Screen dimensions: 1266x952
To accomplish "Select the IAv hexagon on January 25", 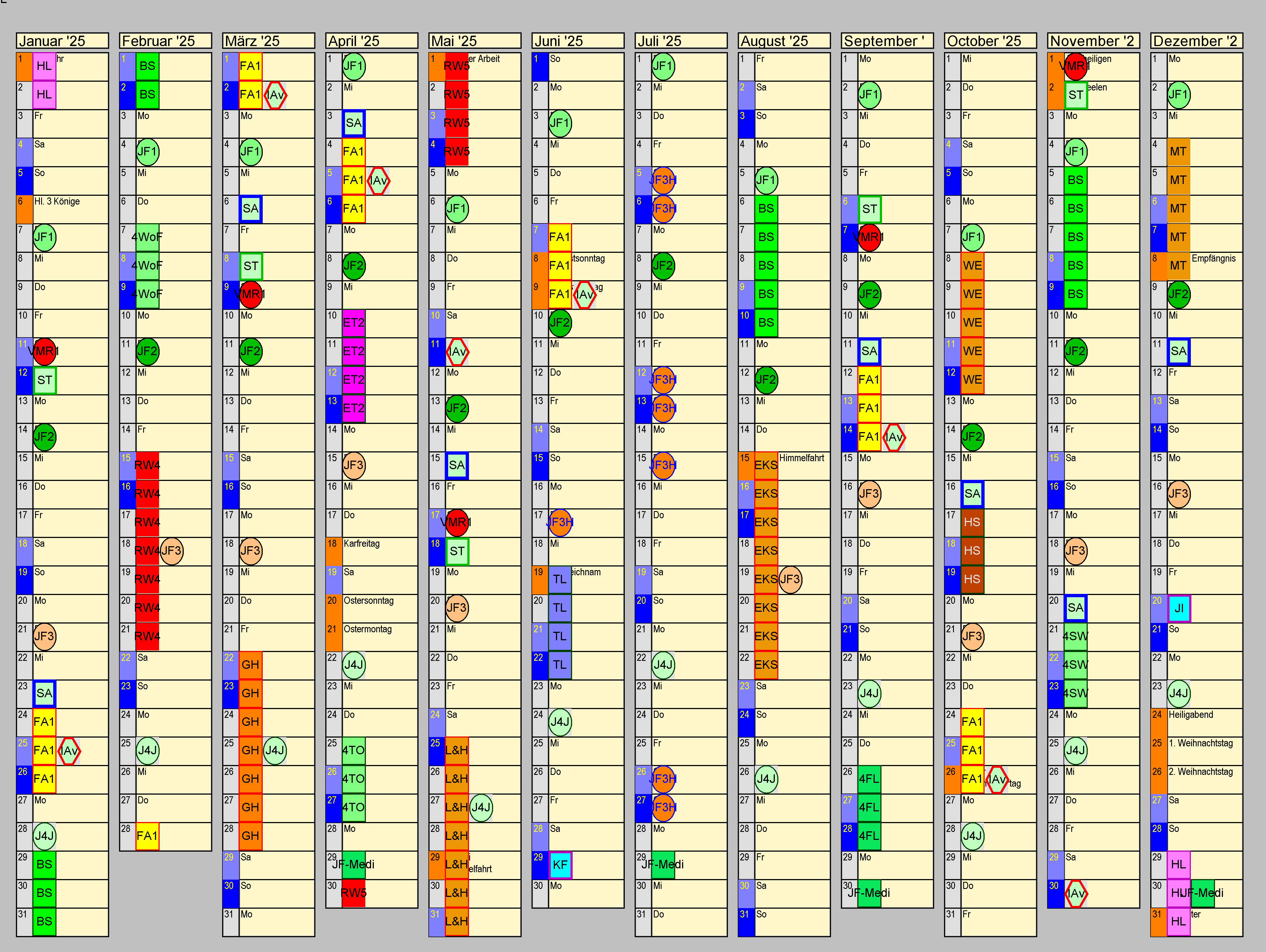I will (69, 751).
